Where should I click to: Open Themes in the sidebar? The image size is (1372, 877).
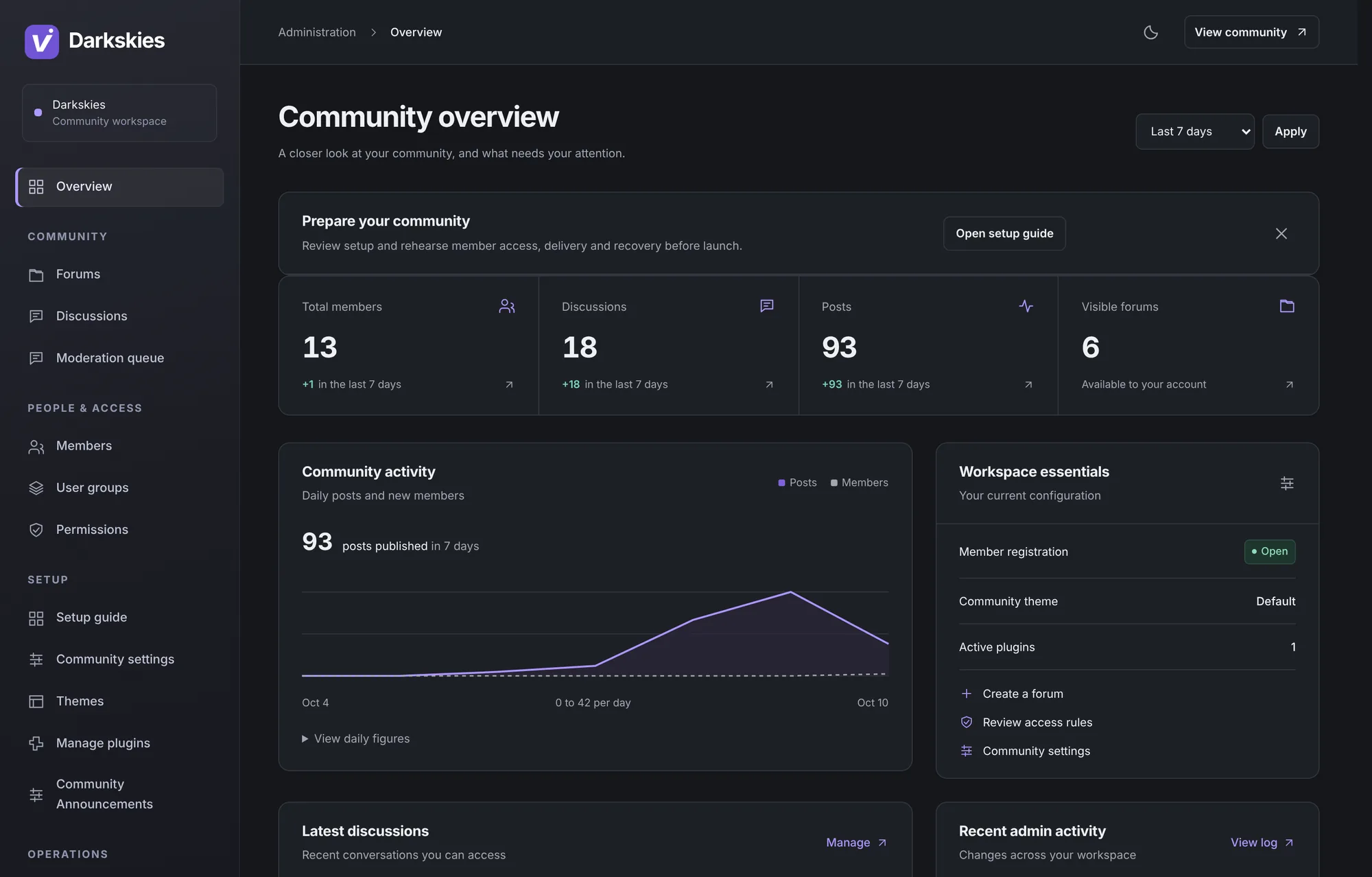(x=119, y=701)
